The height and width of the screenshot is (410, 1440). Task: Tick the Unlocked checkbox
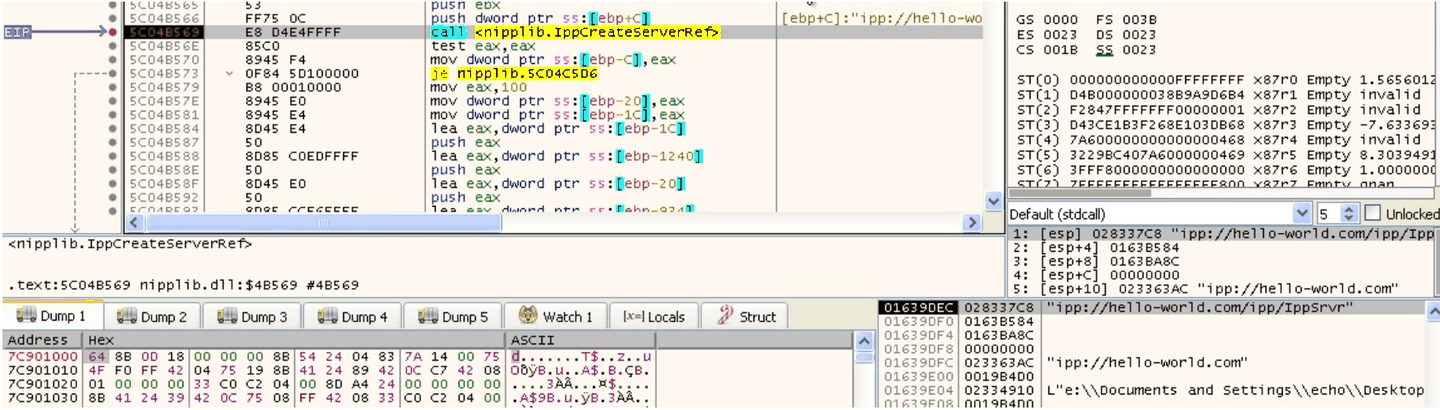click(x=1373, y=214)
